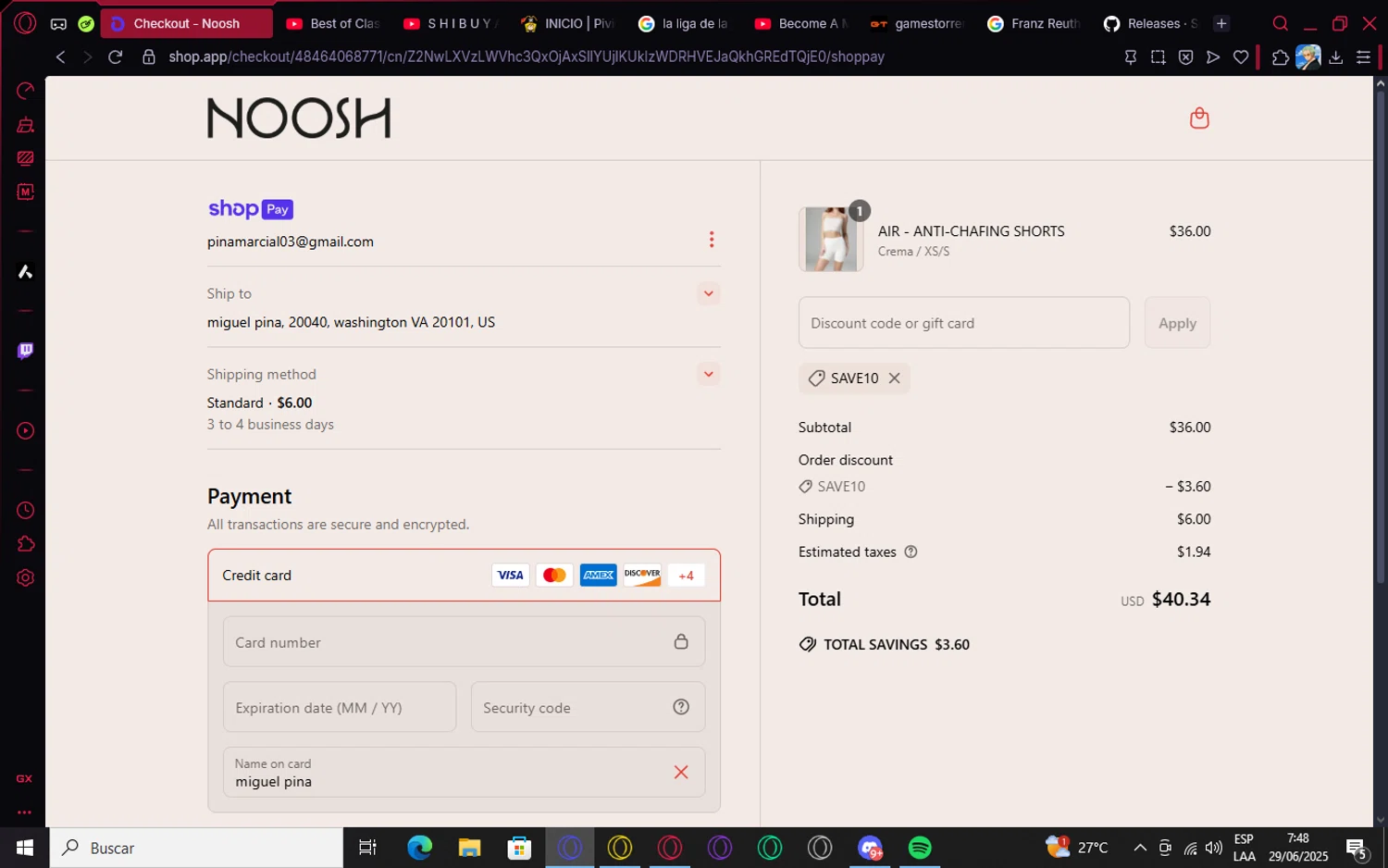Click the NOOSH store logo
The width and height of the screenshot is (1388, 868).
[299, 118]
